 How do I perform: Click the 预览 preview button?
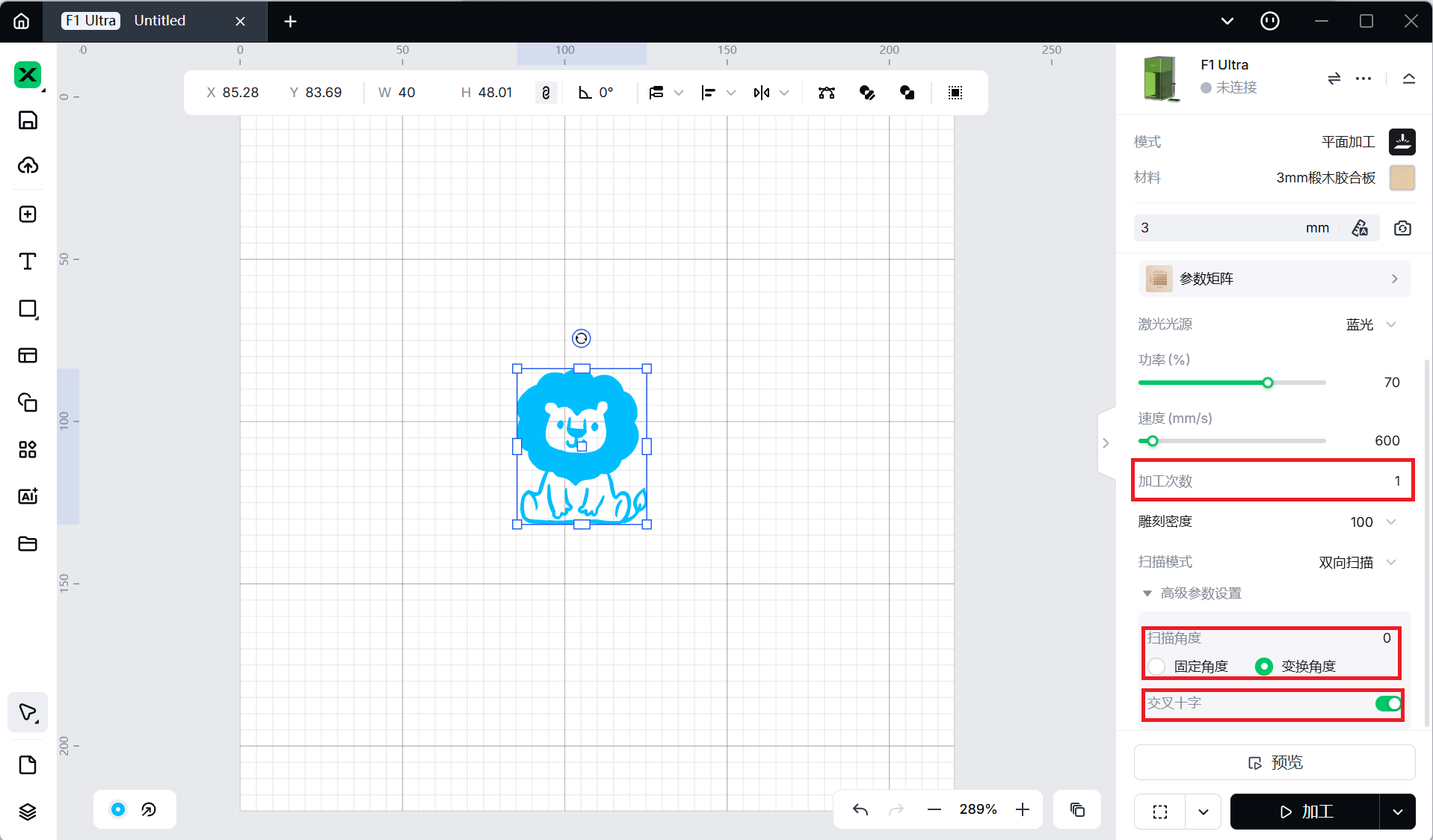click(x=1275, y=762)
